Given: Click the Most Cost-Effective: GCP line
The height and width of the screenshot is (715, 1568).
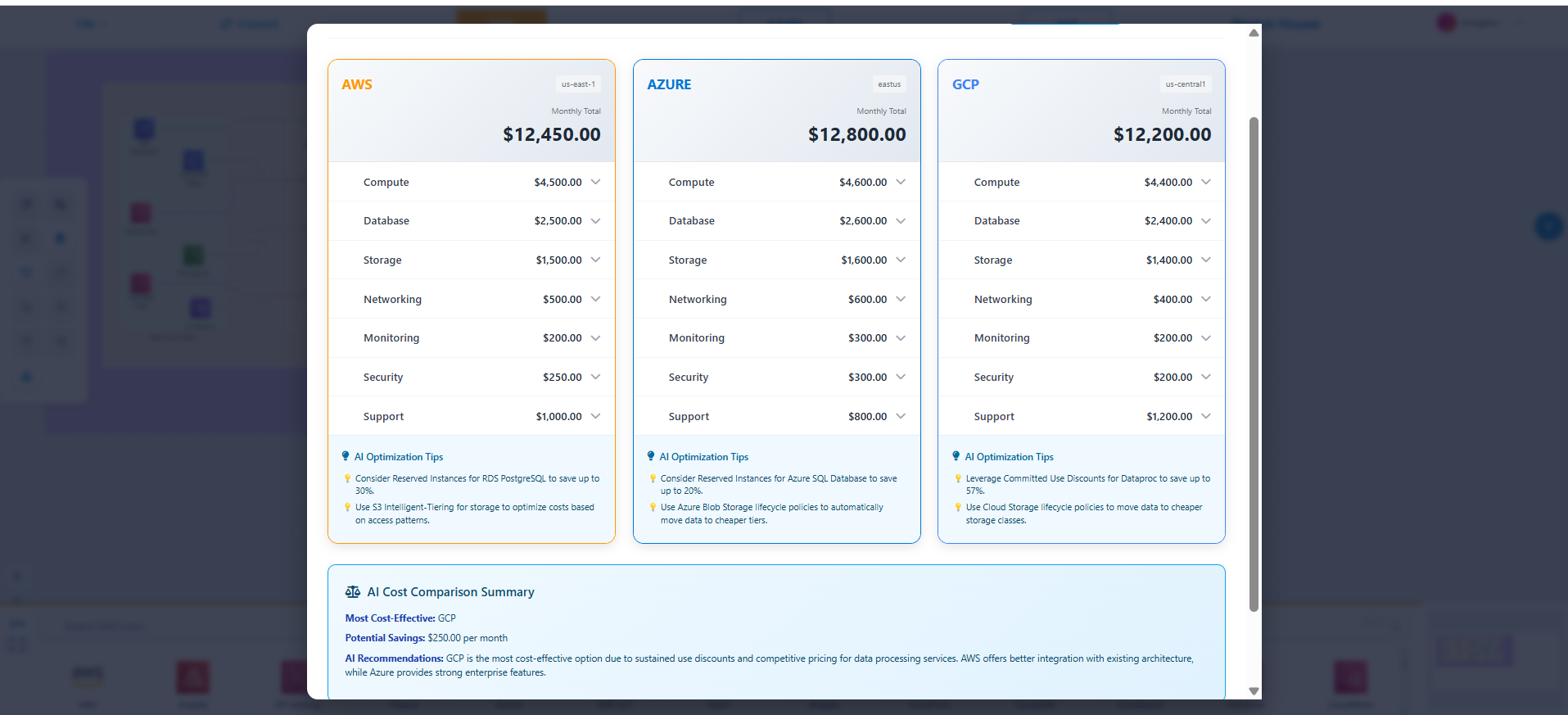Looking at the screenshot, I should click(x=400, y=618).
